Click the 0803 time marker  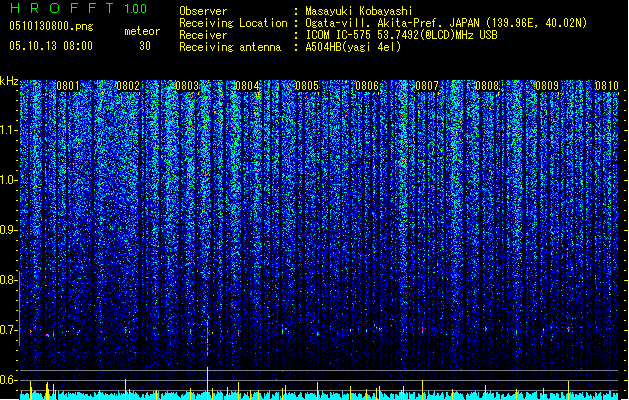pos(187,86)
